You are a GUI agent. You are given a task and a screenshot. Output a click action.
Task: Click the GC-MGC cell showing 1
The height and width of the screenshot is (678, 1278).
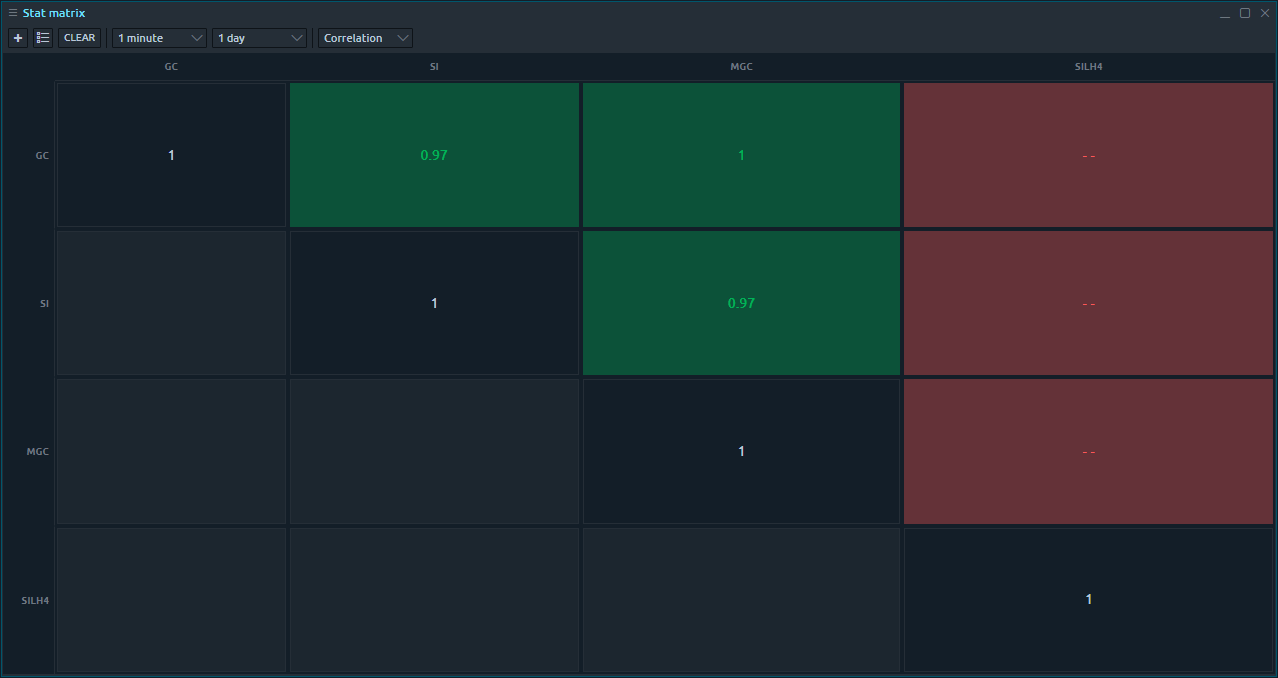741,154
